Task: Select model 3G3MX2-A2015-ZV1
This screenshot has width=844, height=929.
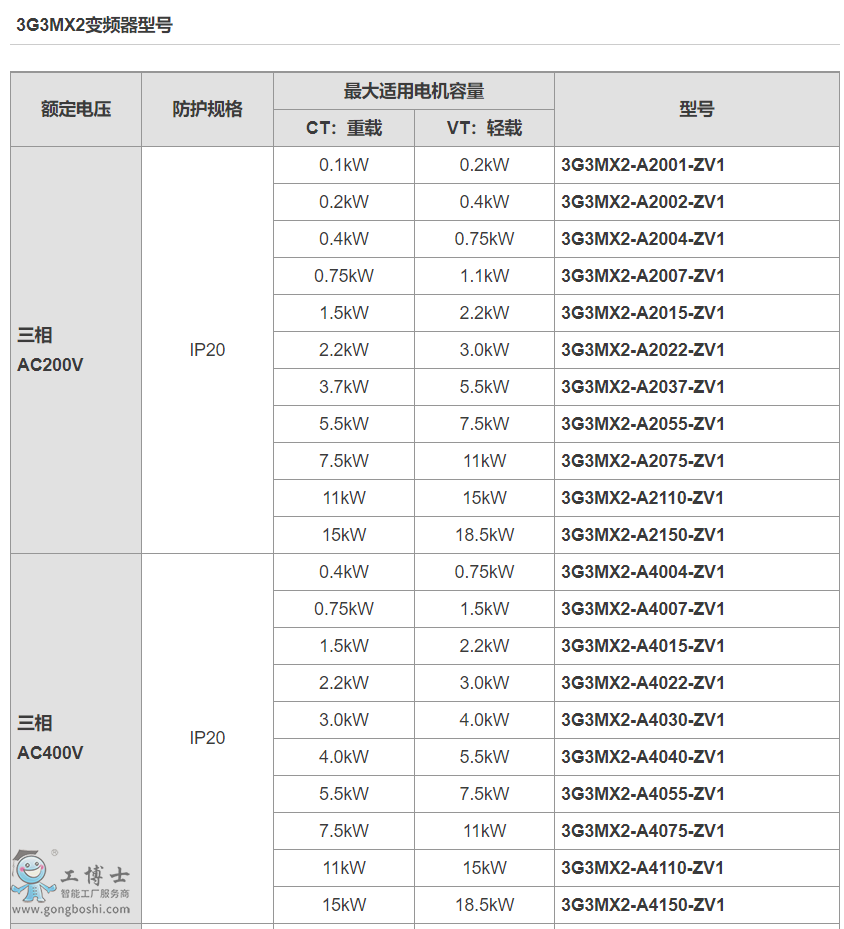Action: click(x=643, y=313)
